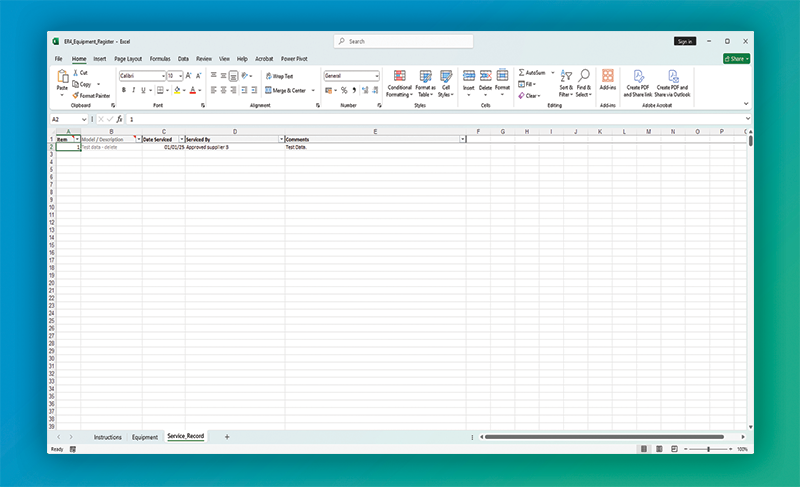Screen dimensions: 800x487
Task: Cut the selection with the scissors icon
Action: 76,72
